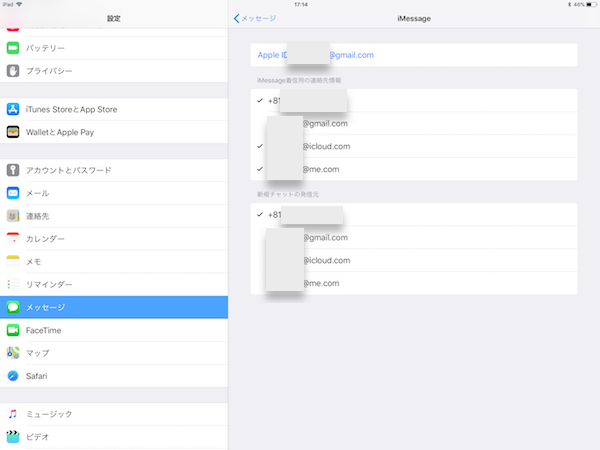Select +81 number to start new chats
The image size is (600, 450).
tap(414, 215)
